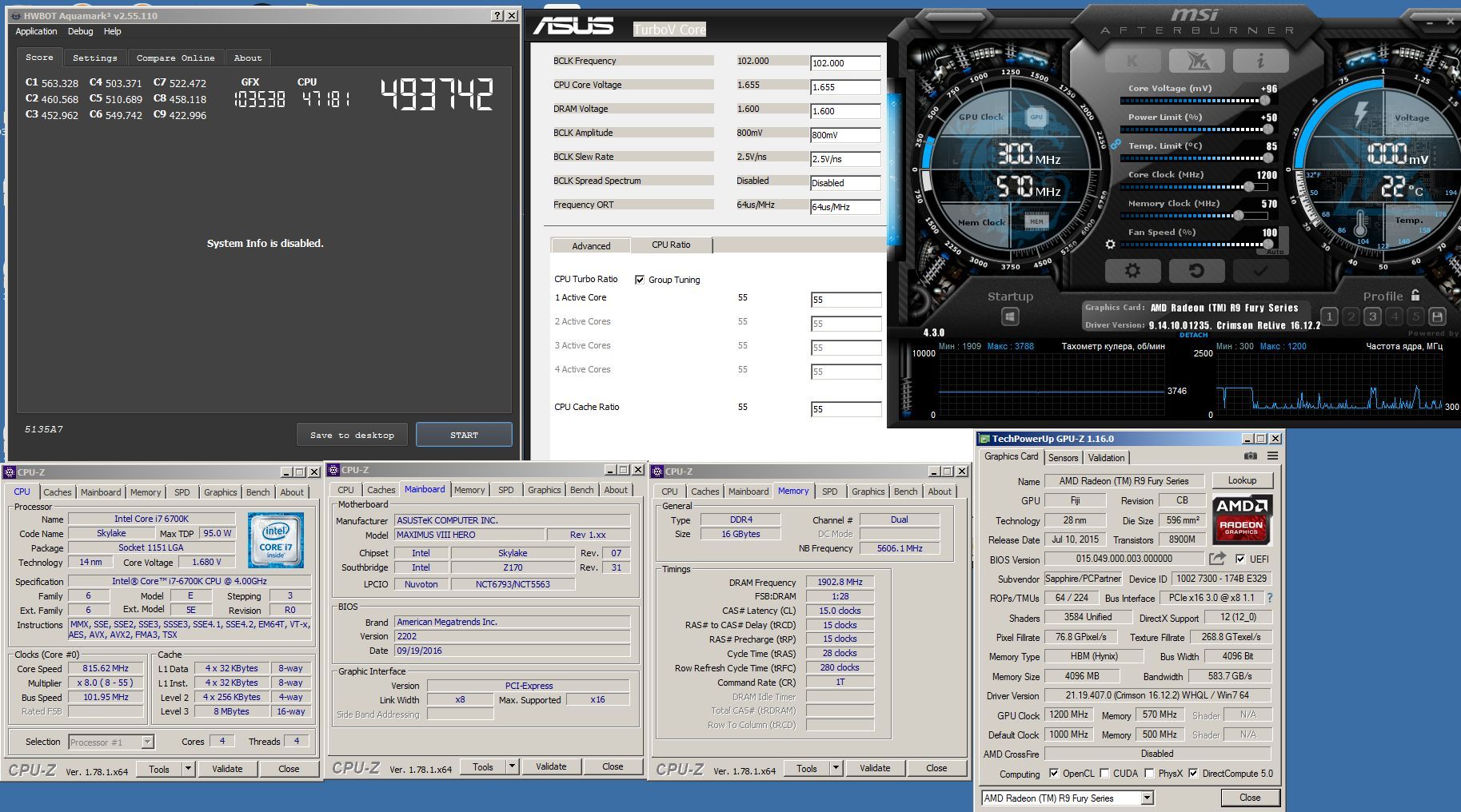Open Tools dropdown arrow in Mainboard CPU-Z window

pos(512,766)
